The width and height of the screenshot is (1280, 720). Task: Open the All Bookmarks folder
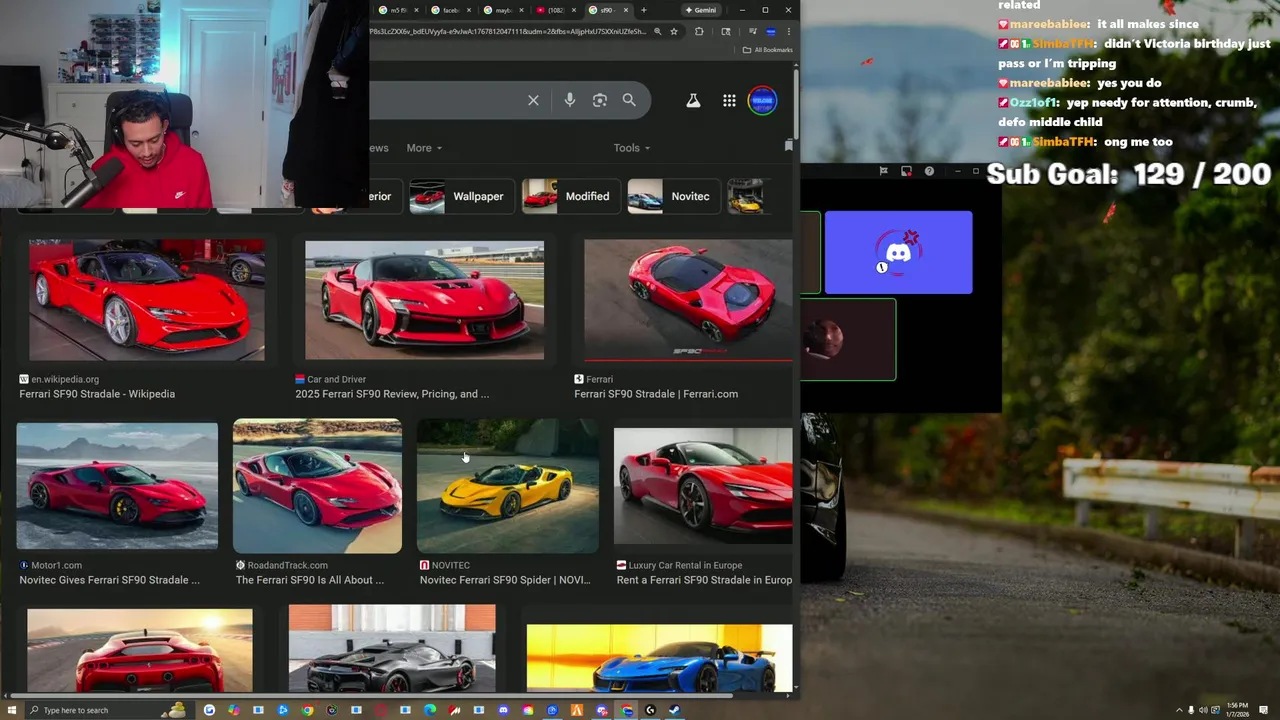[x=767, y=50]
